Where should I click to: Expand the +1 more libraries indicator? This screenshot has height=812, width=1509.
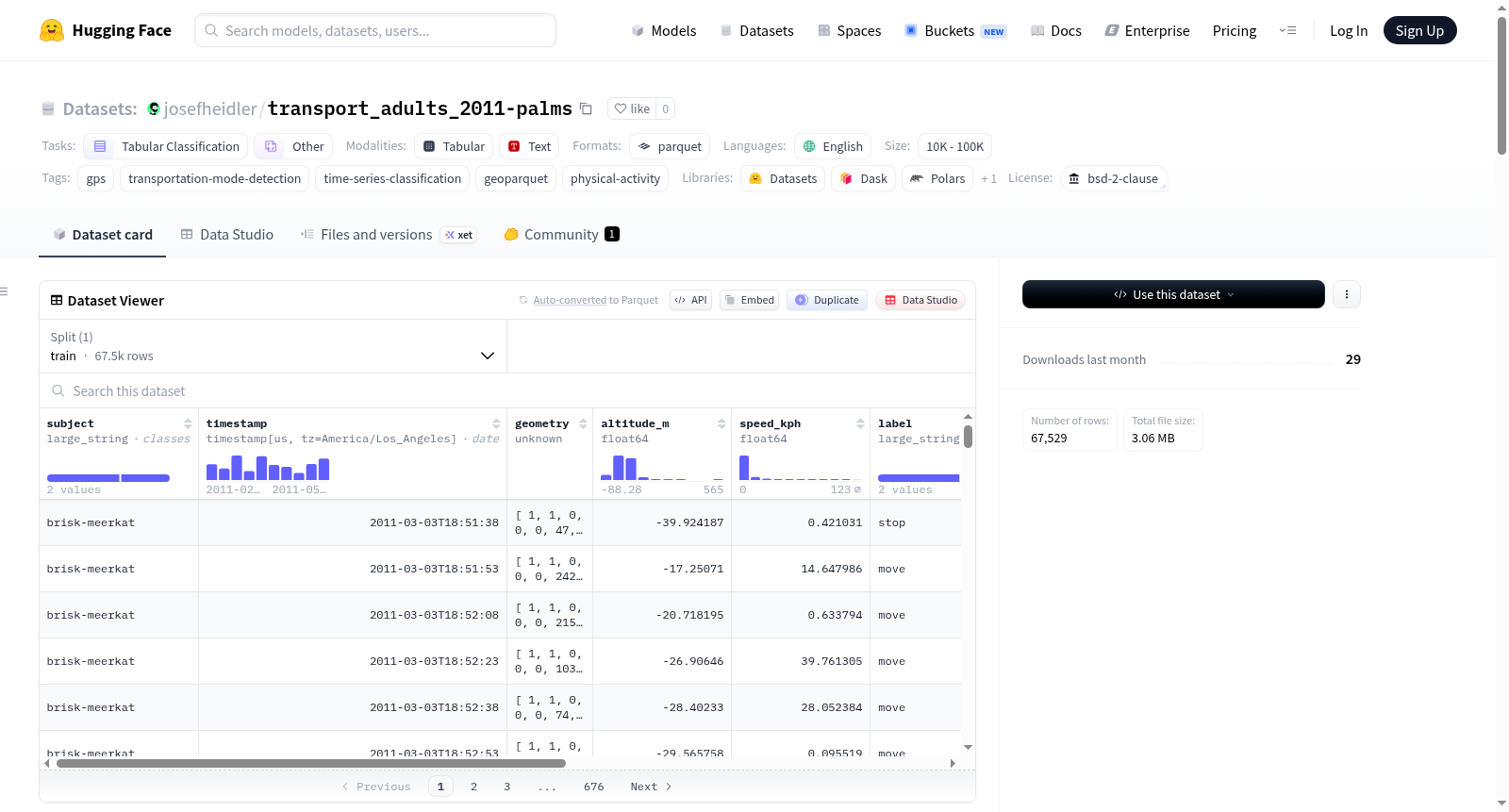[x=988, y=178]
